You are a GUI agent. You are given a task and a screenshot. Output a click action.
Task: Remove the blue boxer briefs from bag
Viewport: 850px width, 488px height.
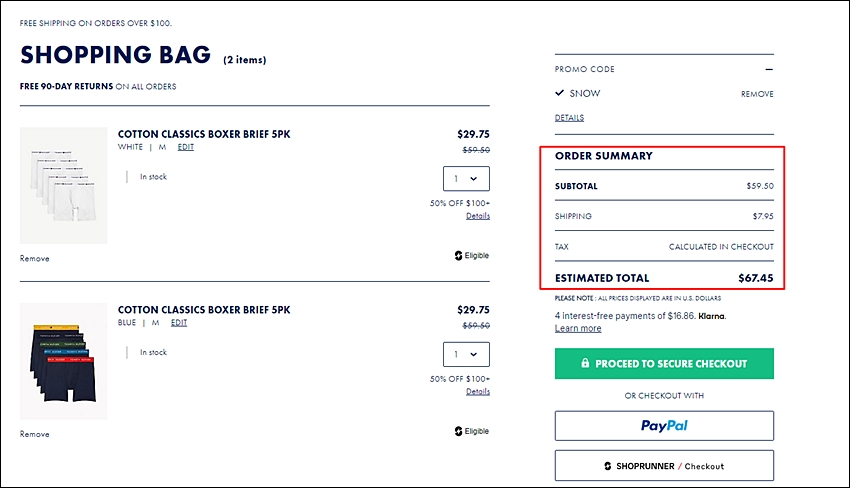[35, 434]
